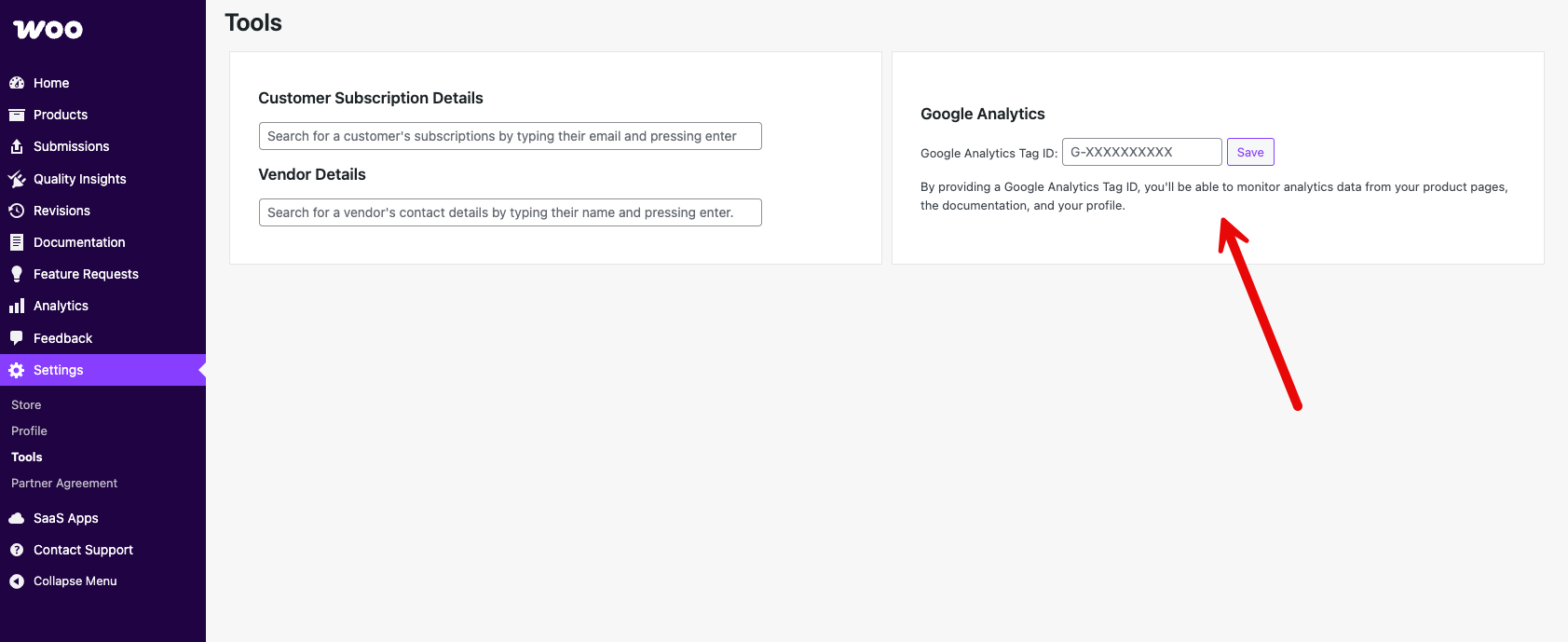Image resolution: width=1568 pixels, height=642 pixels.
Task: Go to the Products section
Action: (102, 115)
